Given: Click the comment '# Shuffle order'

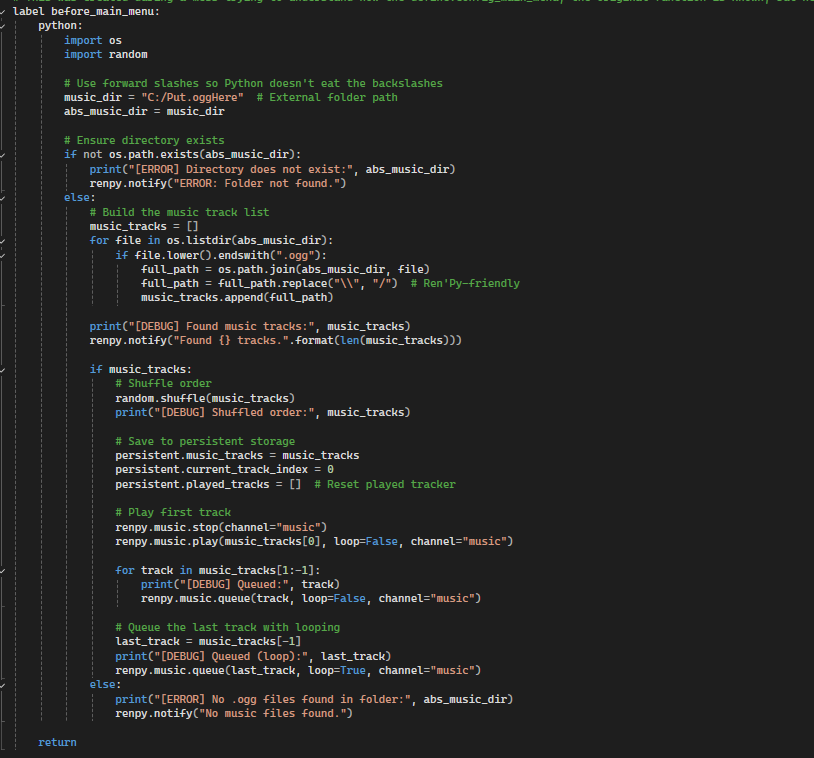Looking at the screenshot, I should (164, 384).
